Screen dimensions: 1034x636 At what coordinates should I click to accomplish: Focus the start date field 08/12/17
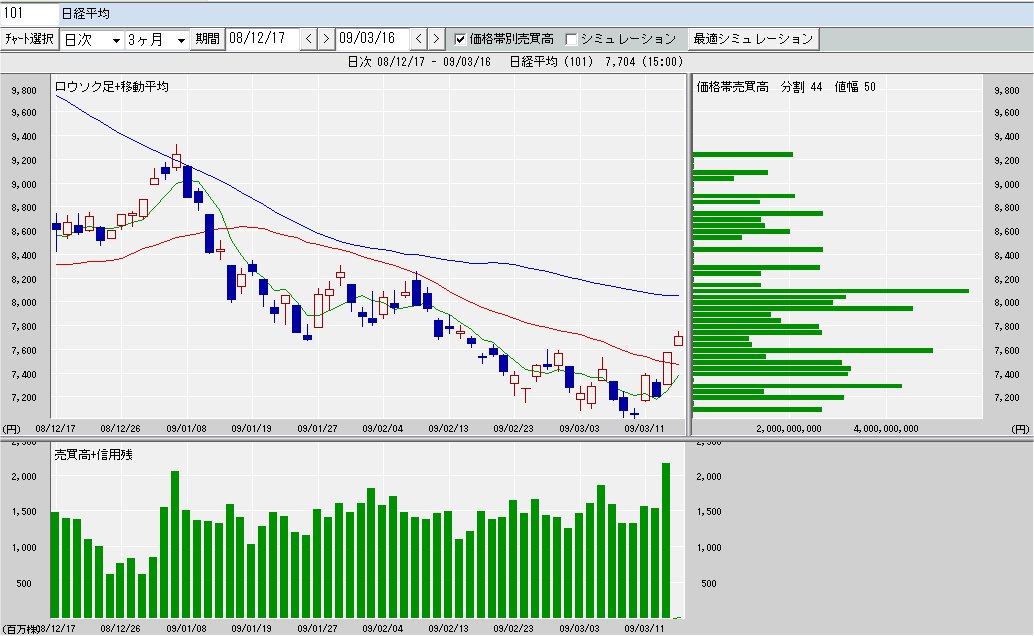pyautogui.click(x=262, y=39)
